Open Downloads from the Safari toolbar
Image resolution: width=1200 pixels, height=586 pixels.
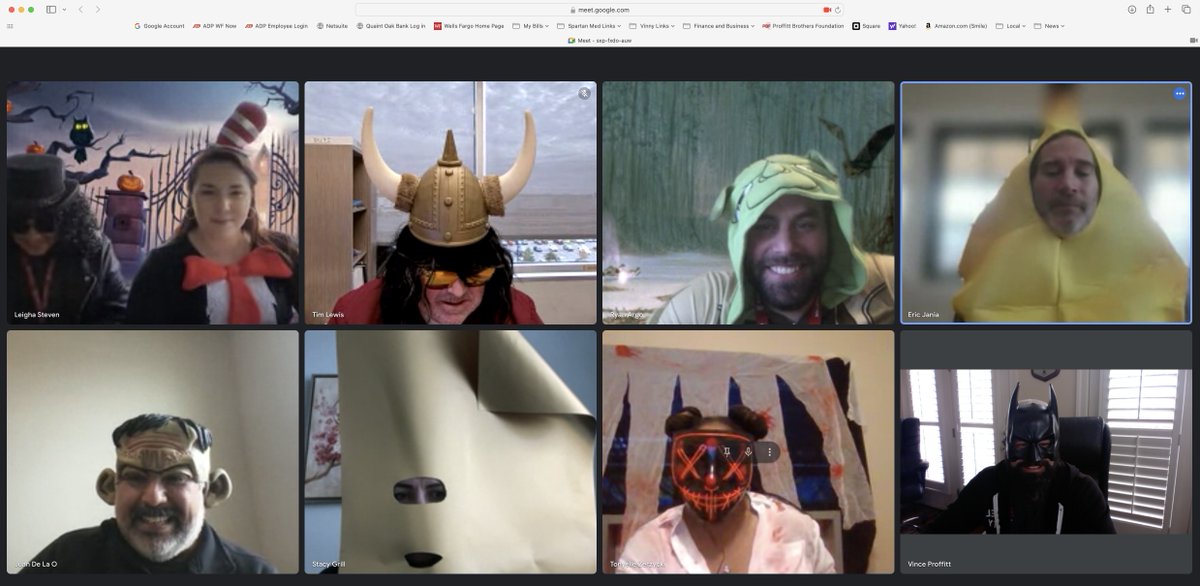[1131, 9]
